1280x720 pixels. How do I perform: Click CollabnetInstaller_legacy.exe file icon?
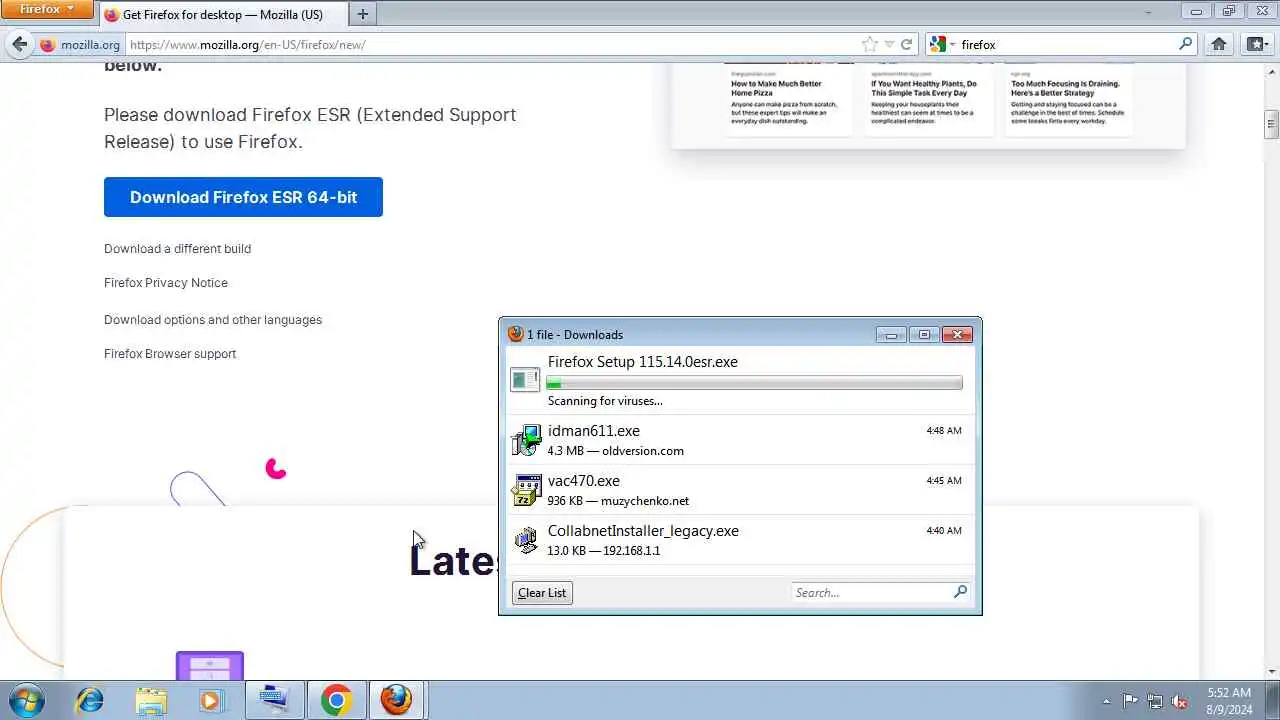pos(526,540)
